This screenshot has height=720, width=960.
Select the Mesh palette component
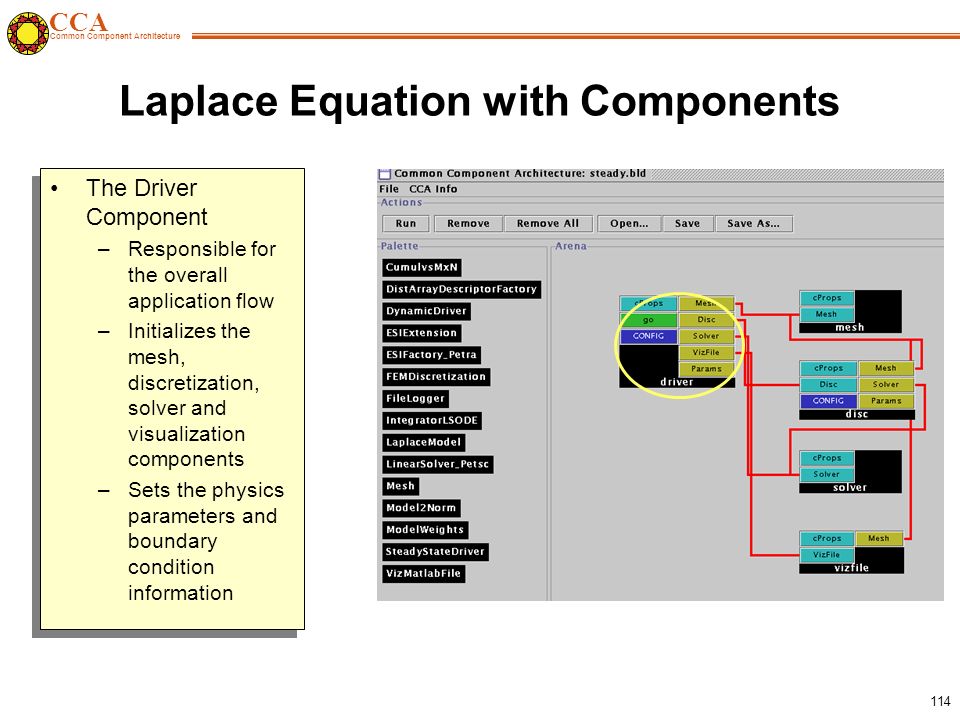pyautogui.click(x=400, y=486)
